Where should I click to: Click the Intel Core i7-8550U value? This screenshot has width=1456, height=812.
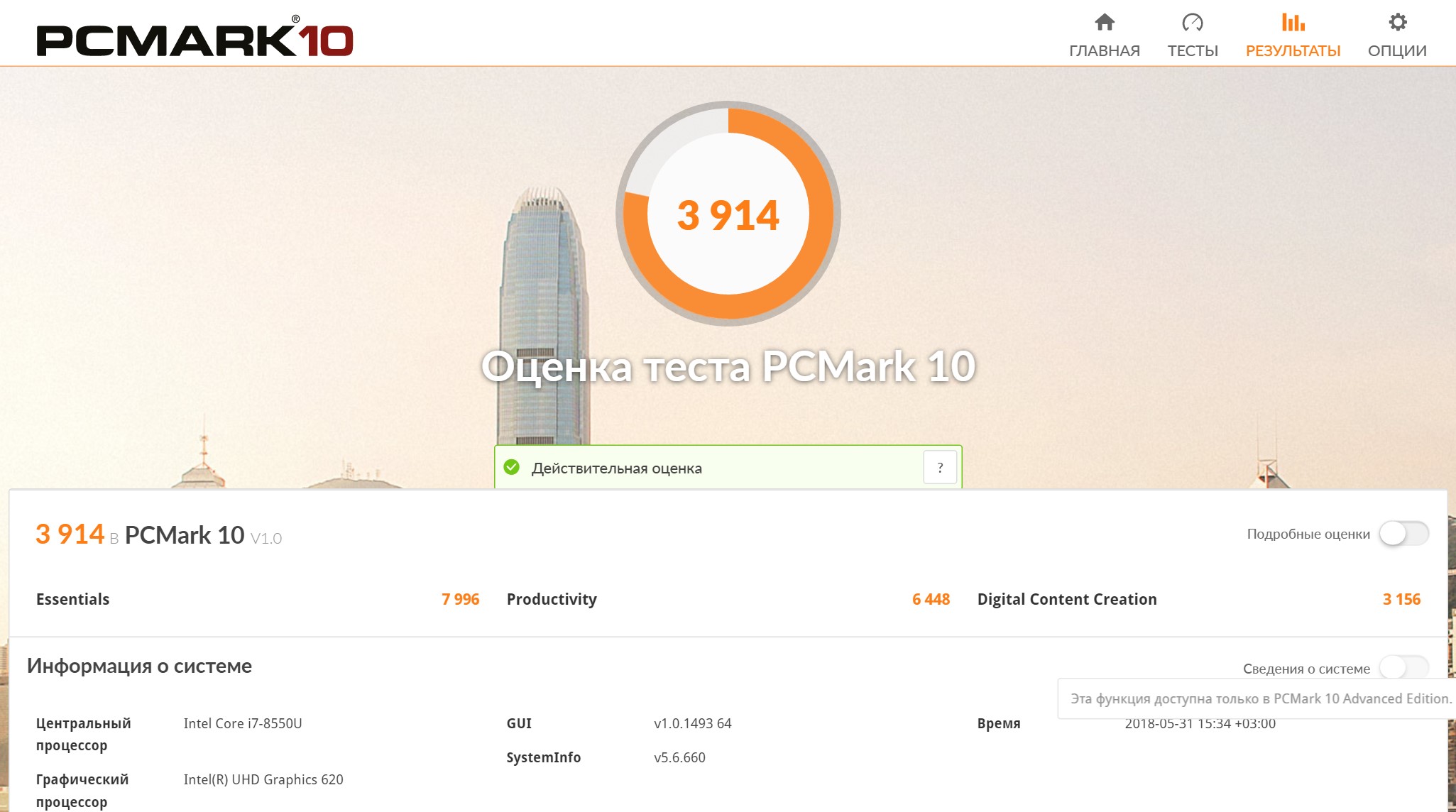(243, 723)
